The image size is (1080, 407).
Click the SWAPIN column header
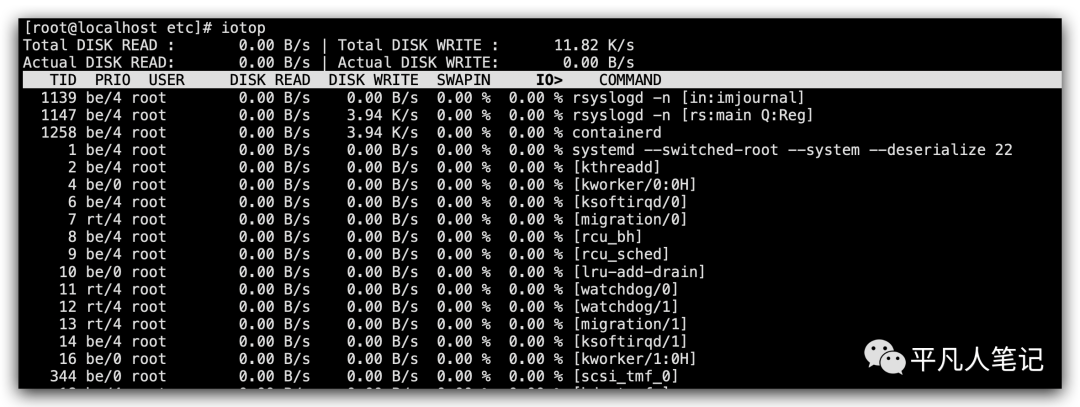pos(464,80)
